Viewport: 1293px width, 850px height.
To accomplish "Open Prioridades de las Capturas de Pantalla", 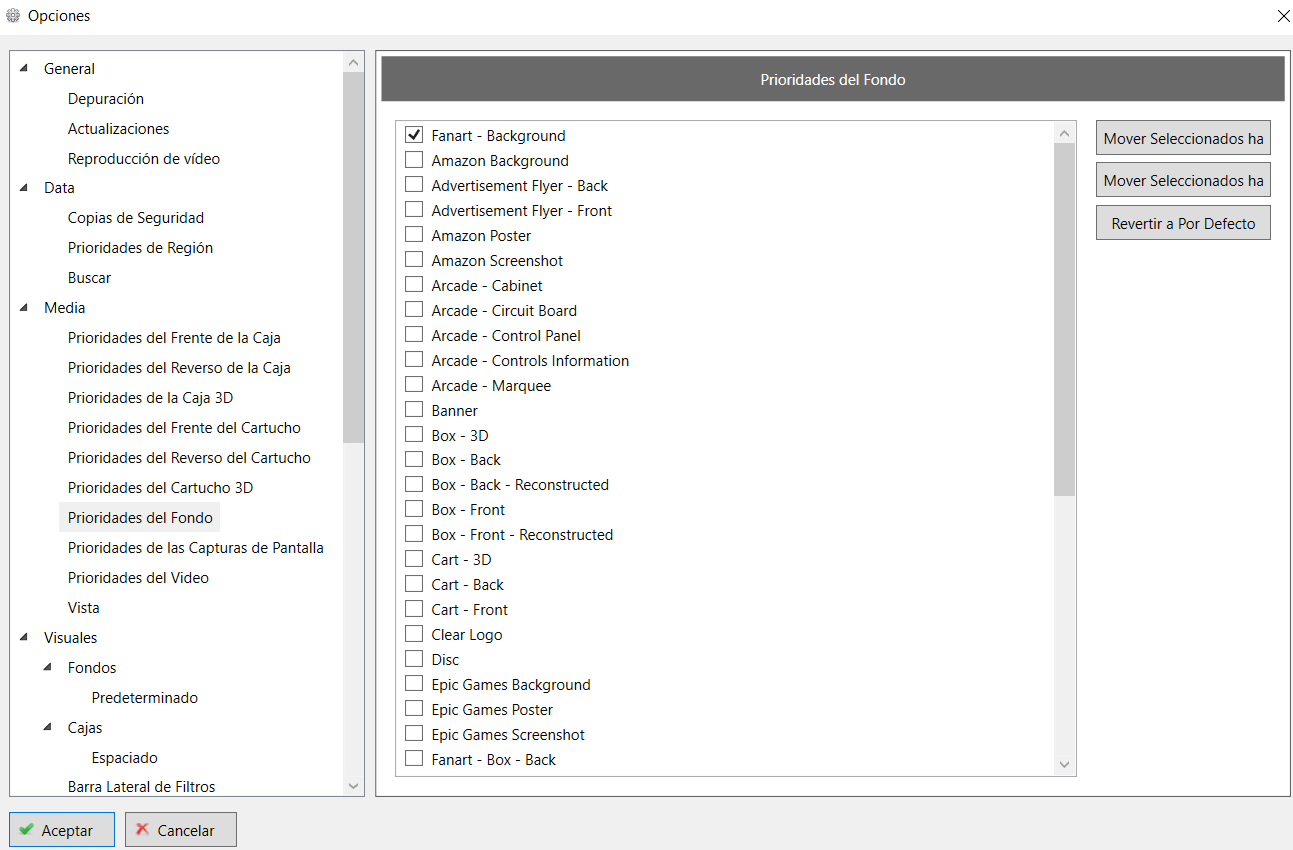I will pos(196,548).
